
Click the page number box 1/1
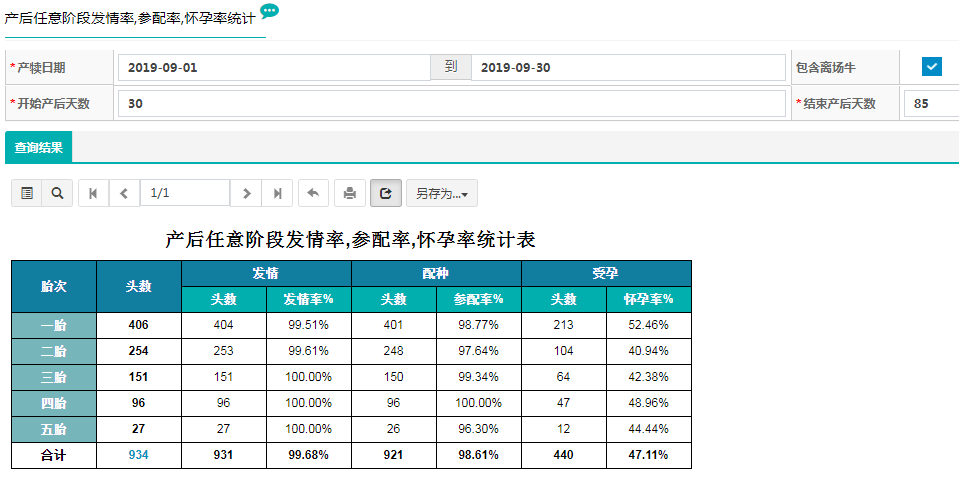[x=185, y=193]
